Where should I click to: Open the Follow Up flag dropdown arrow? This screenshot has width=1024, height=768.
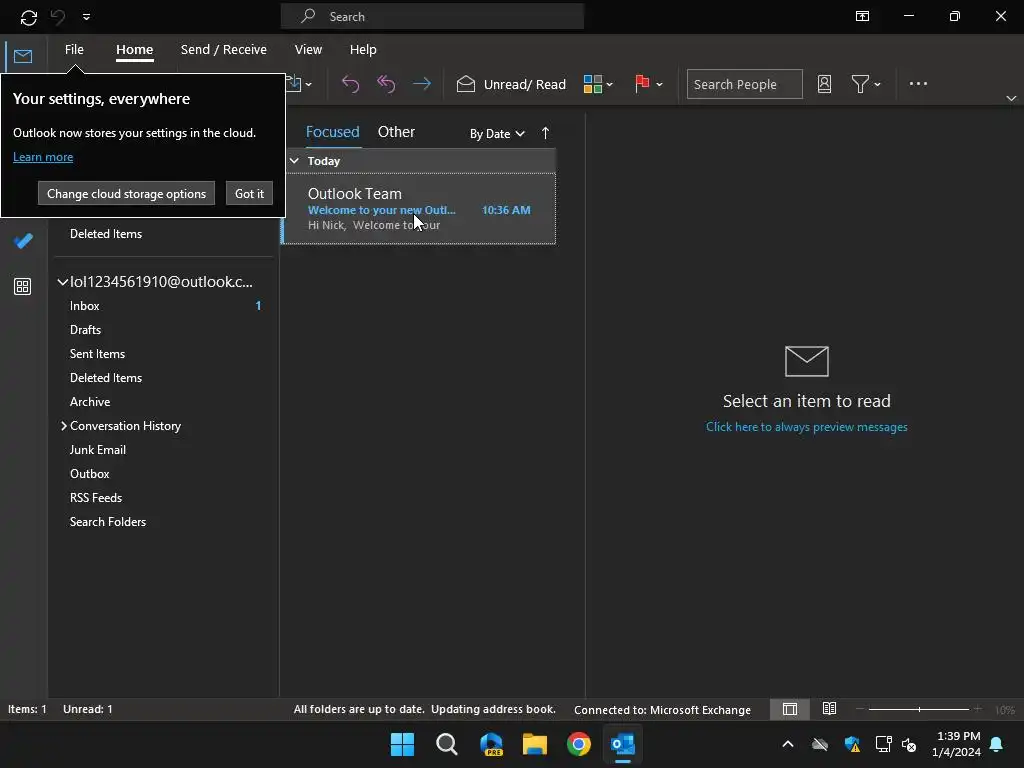click(x=660, y=84)
